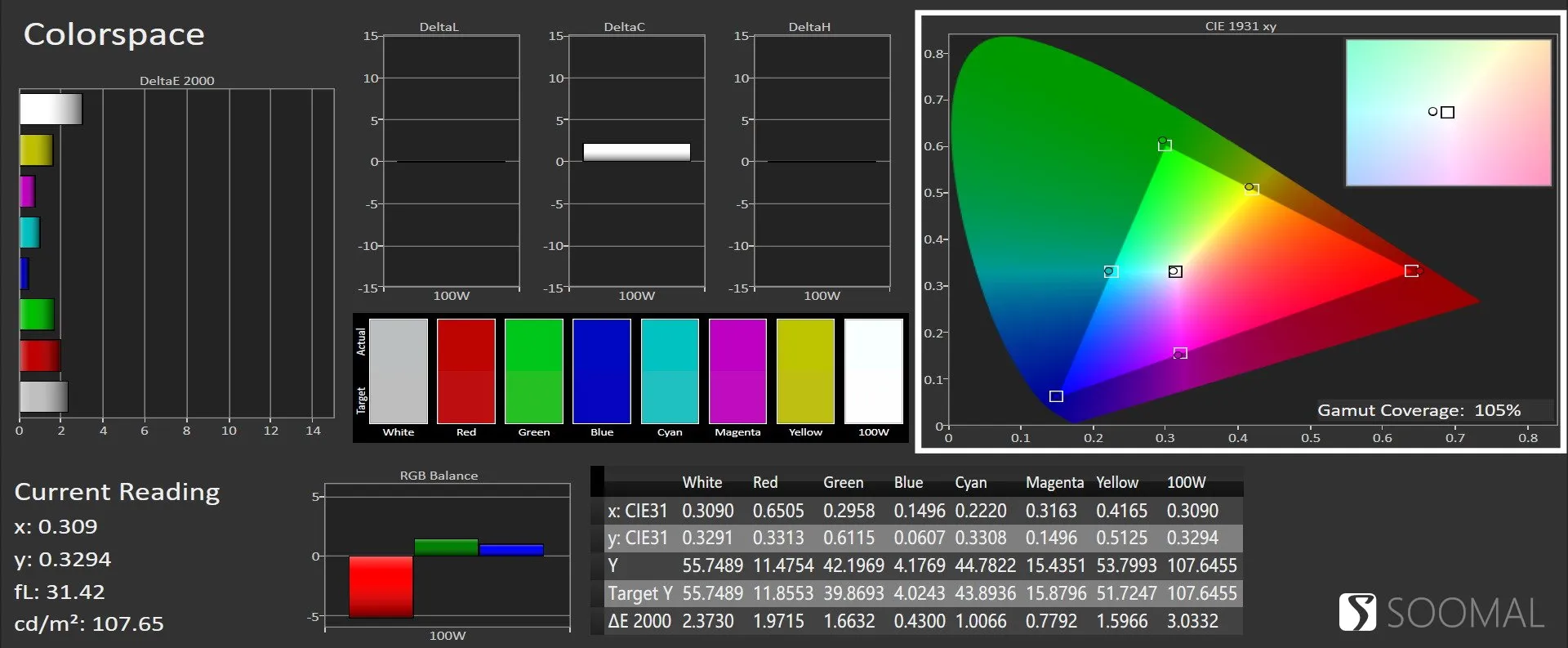The image size is (1568, 648).
Task: Click the 100W column header in table
Action: click(1186, 482)
